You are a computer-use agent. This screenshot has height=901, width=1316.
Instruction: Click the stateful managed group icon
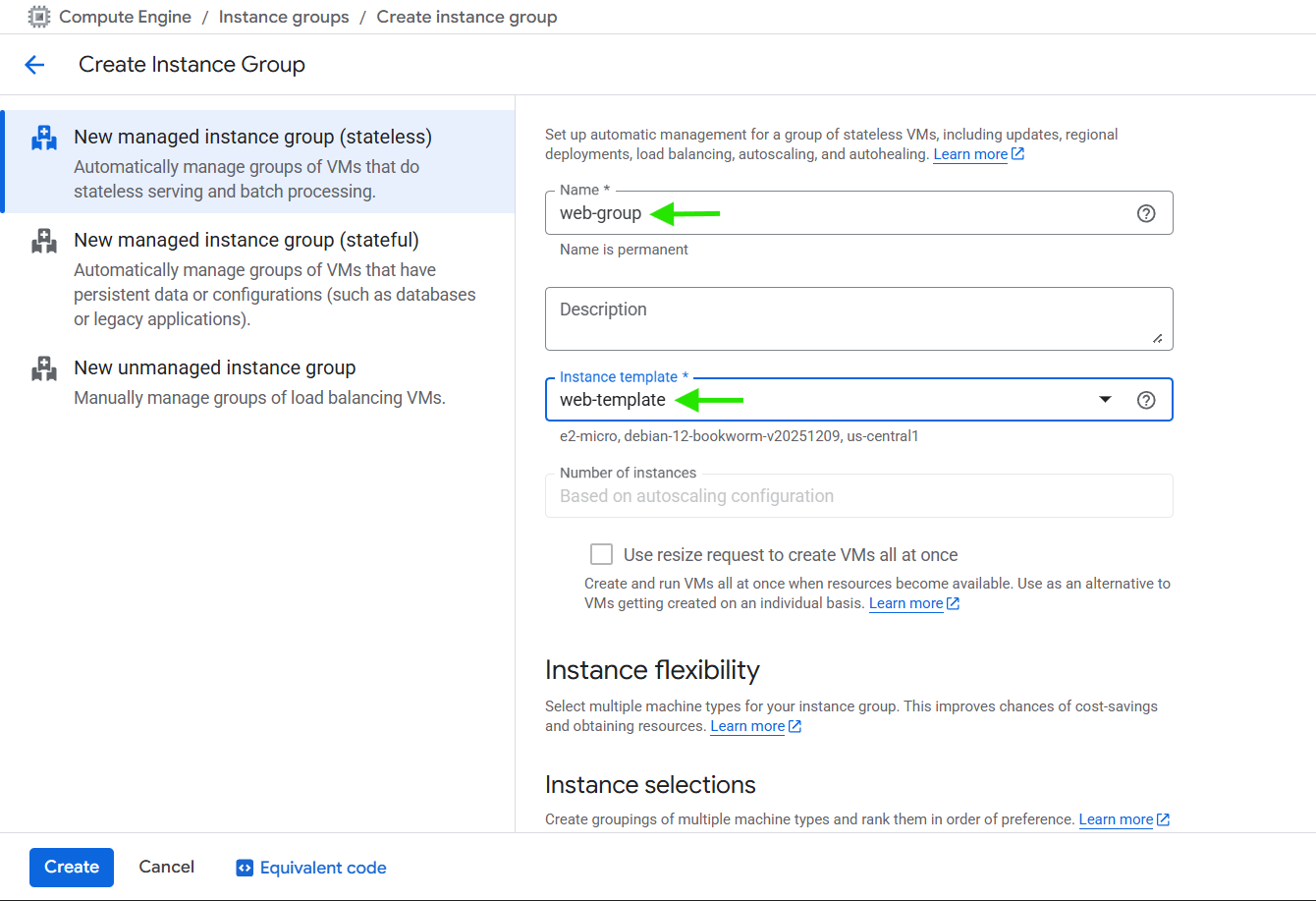click(44, 241)
